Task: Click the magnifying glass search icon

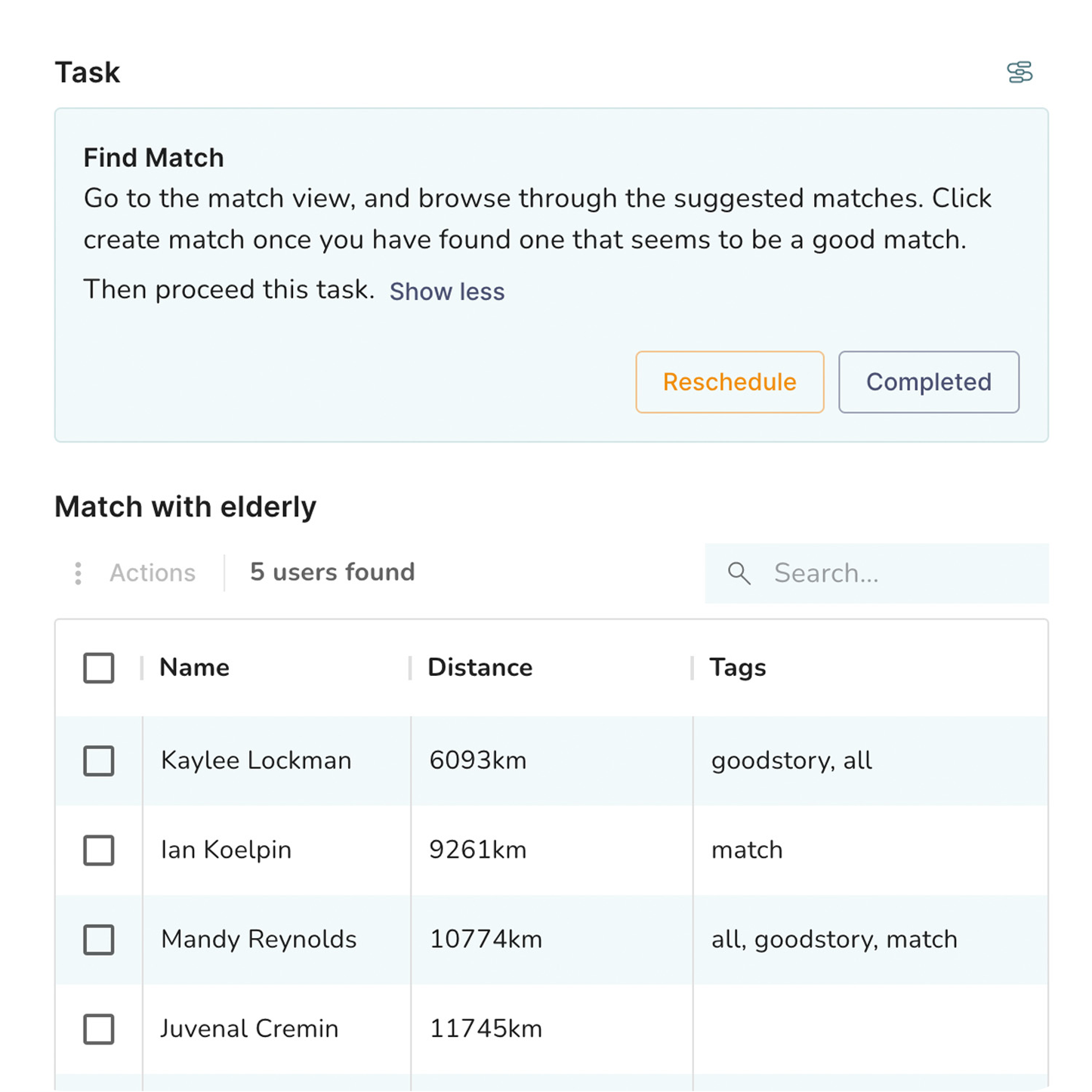Action: point(739,573)
